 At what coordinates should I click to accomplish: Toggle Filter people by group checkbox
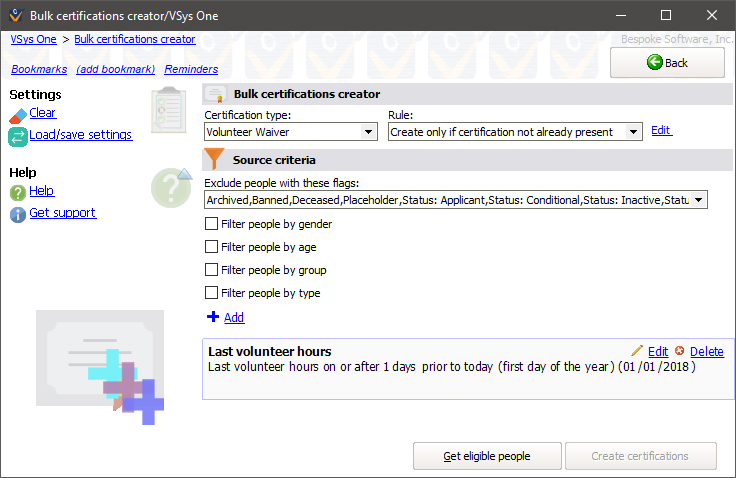[211, 270]
